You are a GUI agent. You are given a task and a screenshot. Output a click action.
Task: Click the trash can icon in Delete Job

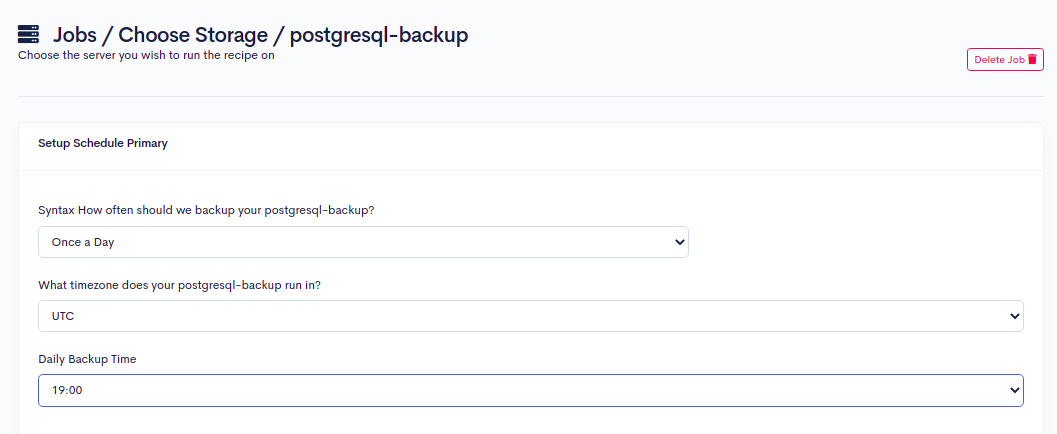1033,60
